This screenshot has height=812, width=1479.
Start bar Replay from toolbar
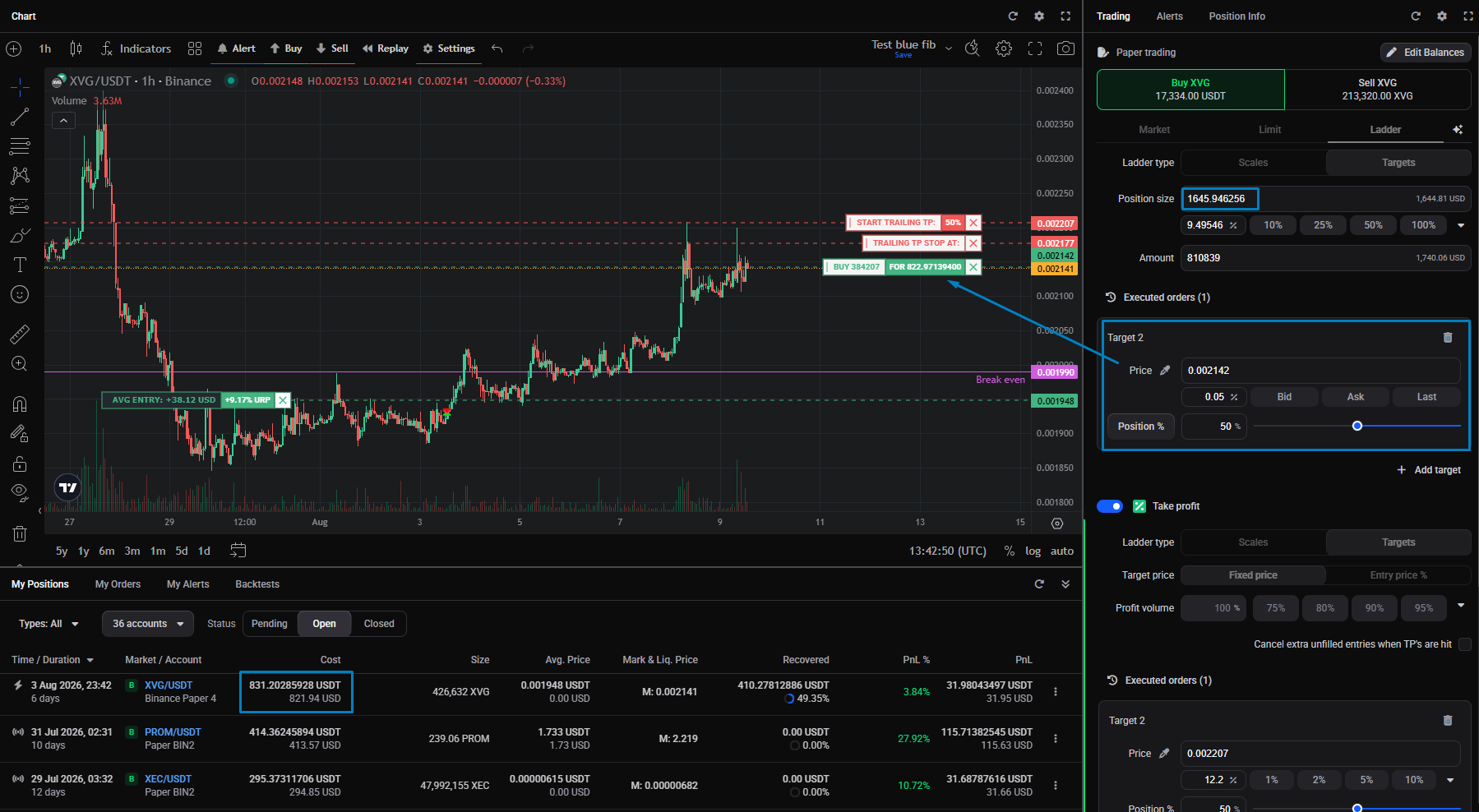[386, 48]
